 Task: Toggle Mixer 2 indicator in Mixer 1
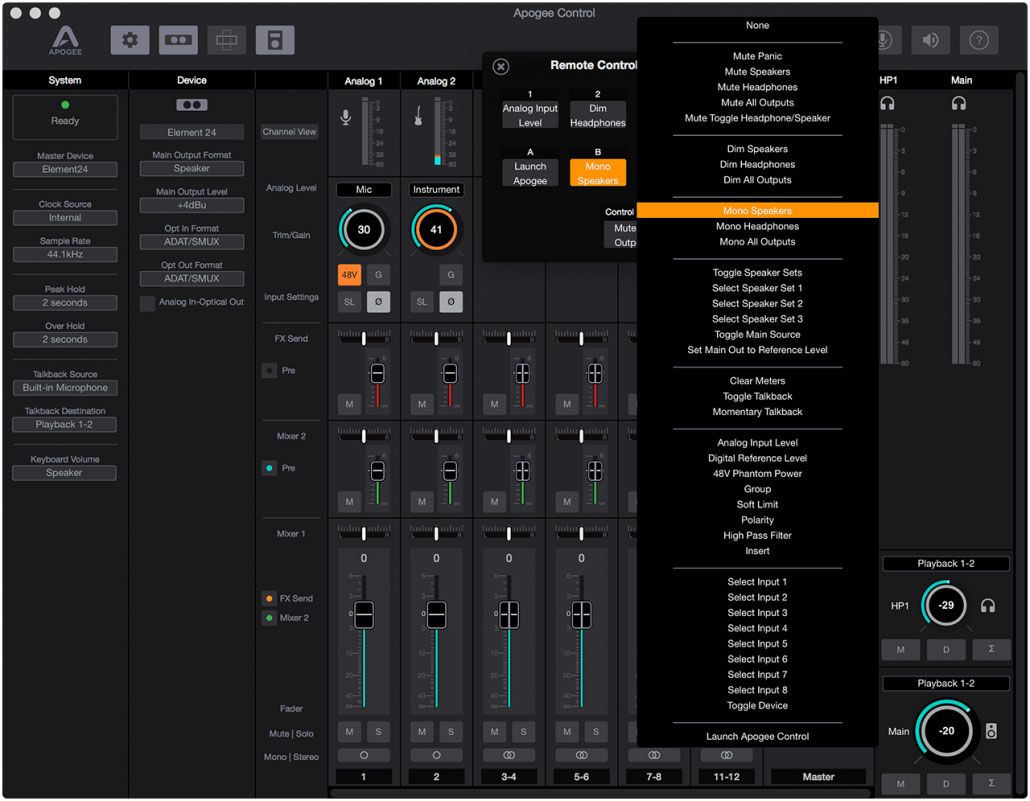click(269, 618)
